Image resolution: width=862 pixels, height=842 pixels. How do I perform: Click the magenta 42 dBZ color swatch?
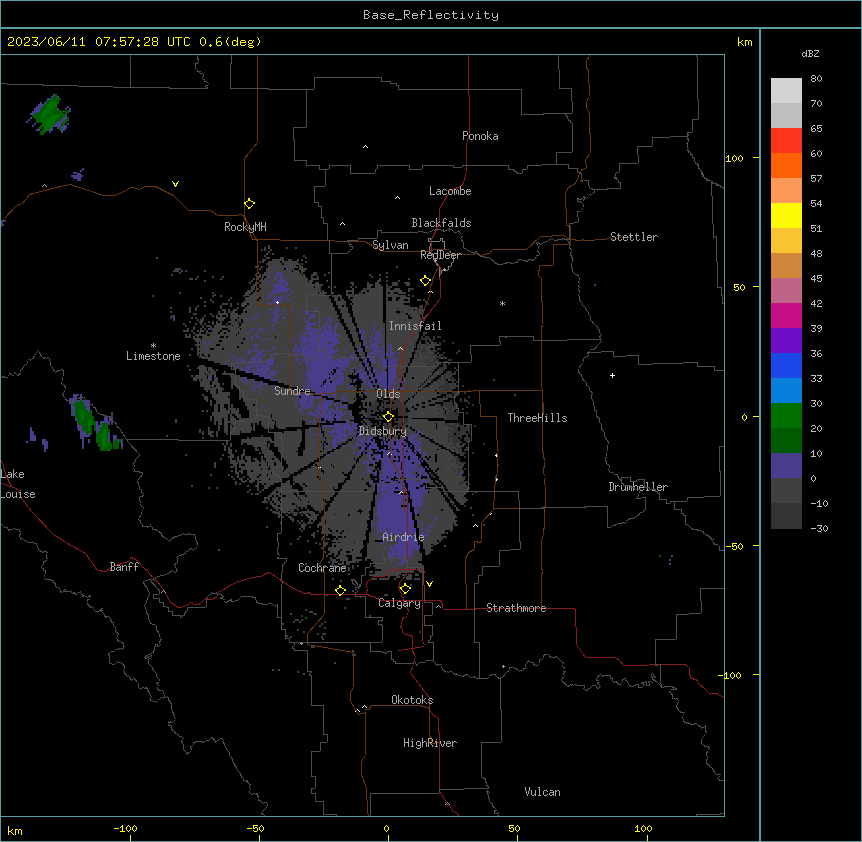786,315
